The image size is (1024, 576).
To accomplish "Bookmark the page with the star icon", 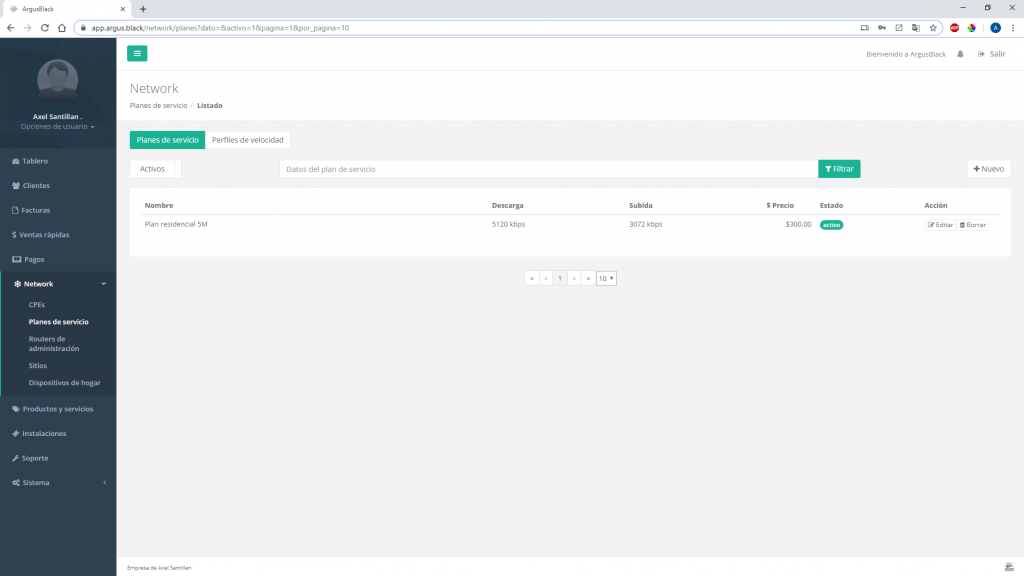I will [x=933, y=28].
